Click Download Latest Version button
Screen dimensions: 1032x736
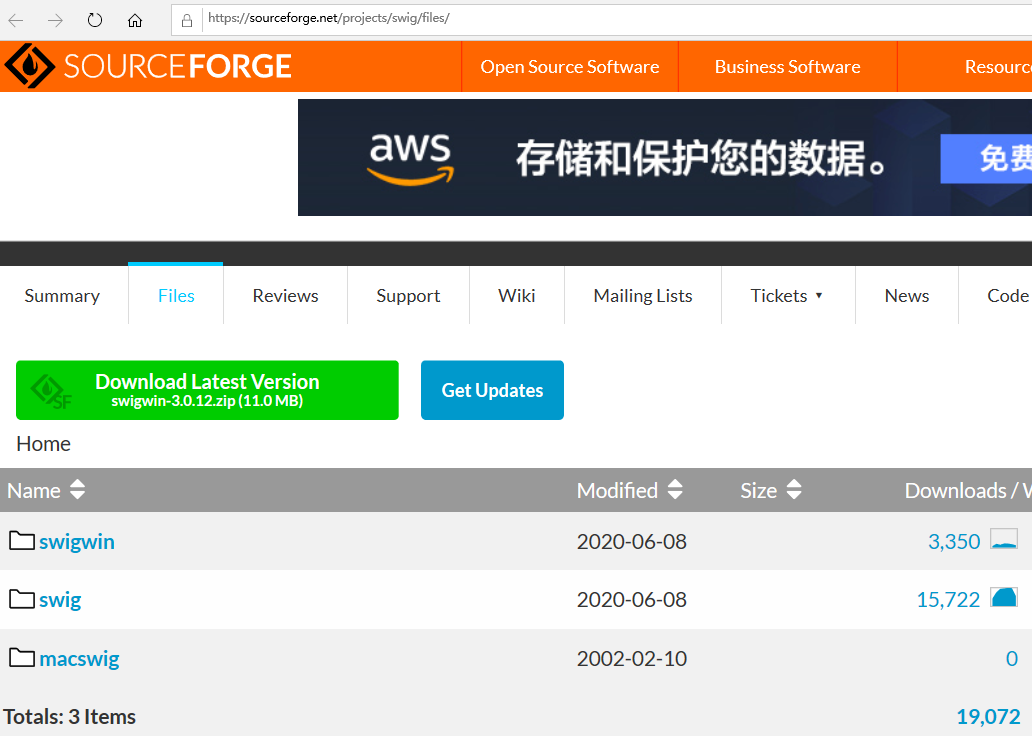point(207,390)
